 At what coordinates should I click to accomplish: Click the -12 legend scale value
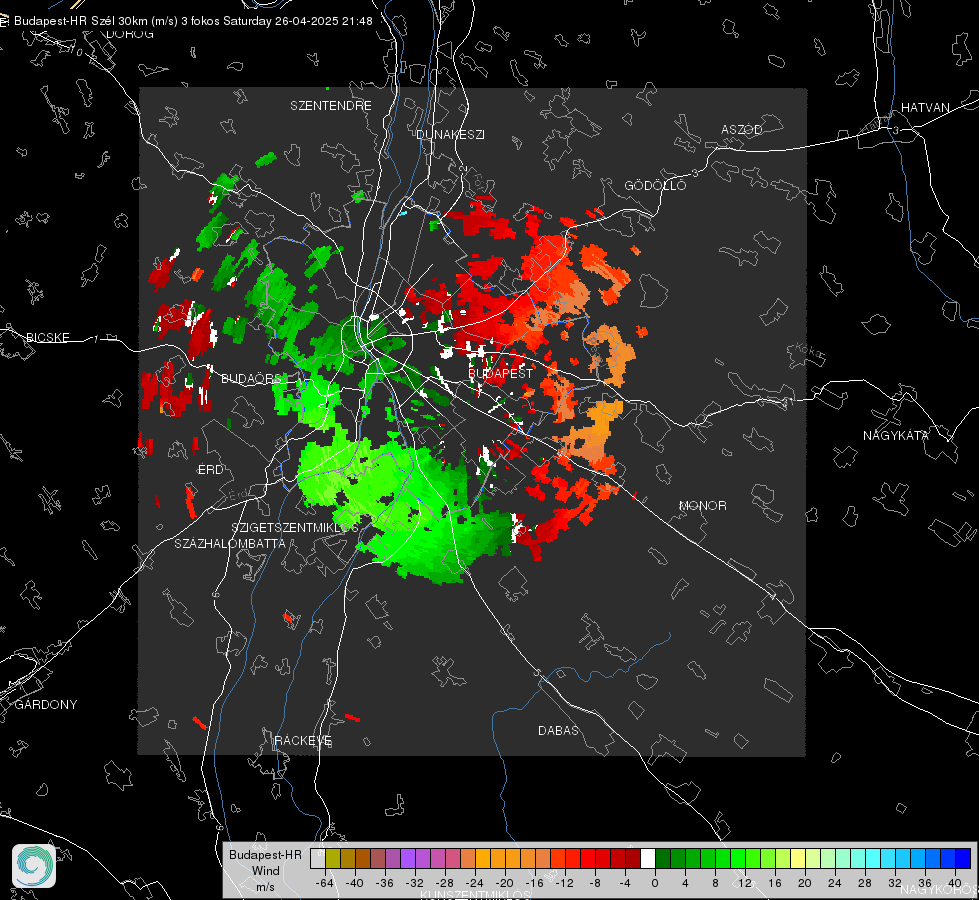pyautogui.click(x=564, y=883)
